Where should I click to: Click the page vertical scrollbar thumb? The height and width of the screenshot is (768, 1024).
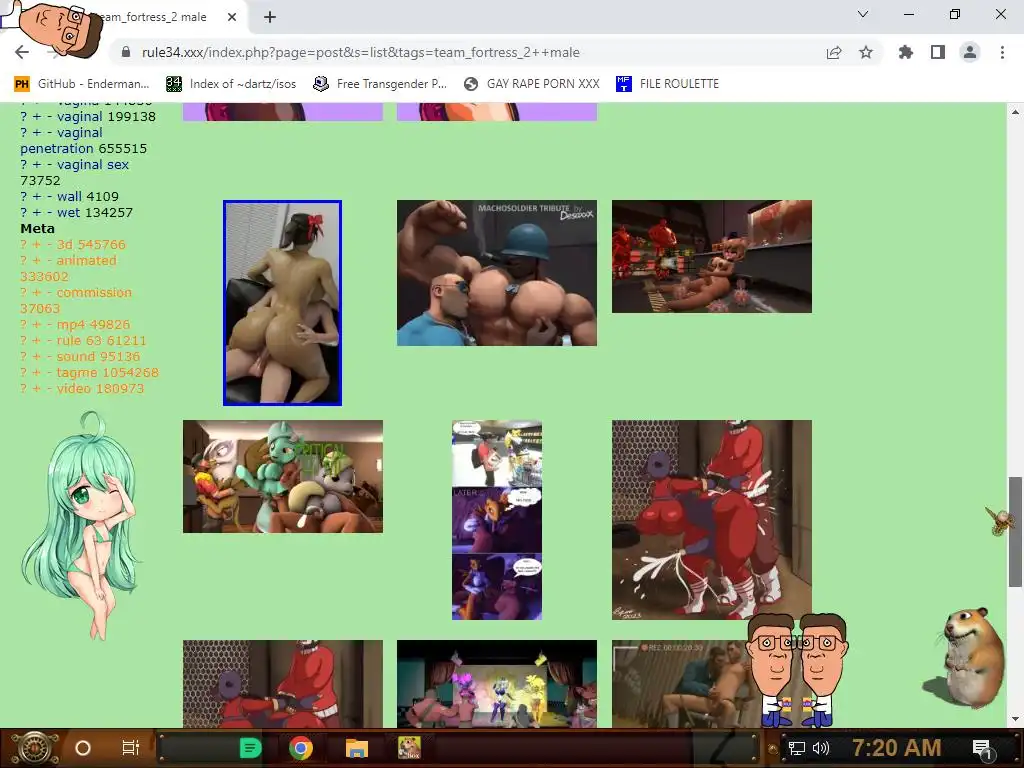click(x=1015, y=532)
